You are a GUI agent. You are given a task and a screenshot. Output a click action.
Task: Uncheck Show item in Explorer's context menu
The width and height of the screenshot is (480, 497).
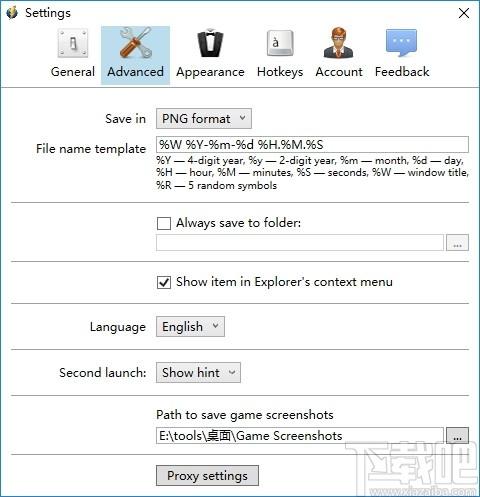coord(164,282)
